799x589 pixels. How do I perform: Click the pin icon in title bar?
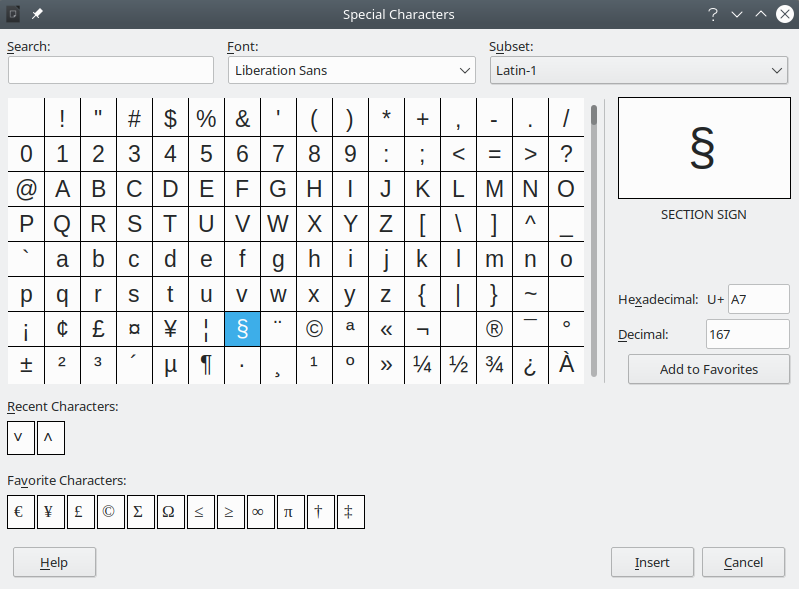[37, 14]
